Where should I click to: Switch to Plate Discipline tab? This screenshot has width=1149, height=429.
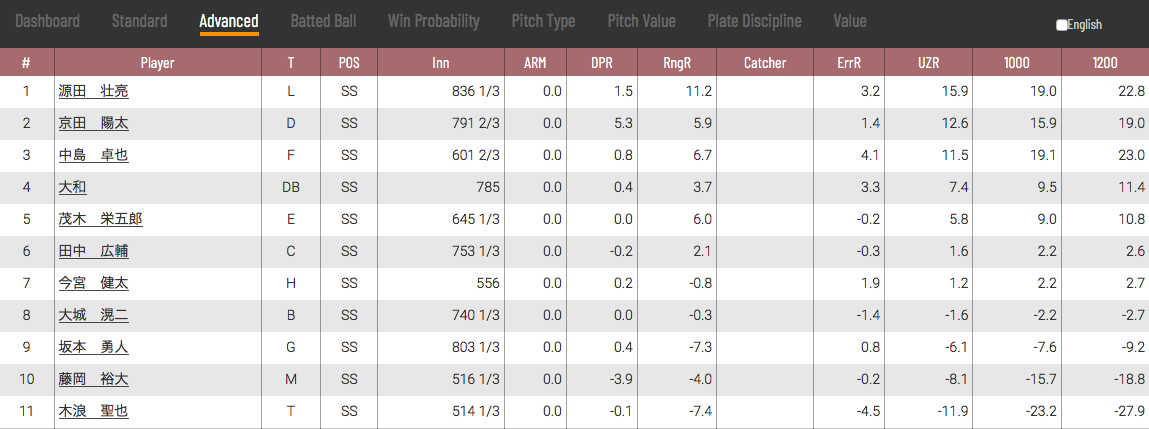point(755,21)
